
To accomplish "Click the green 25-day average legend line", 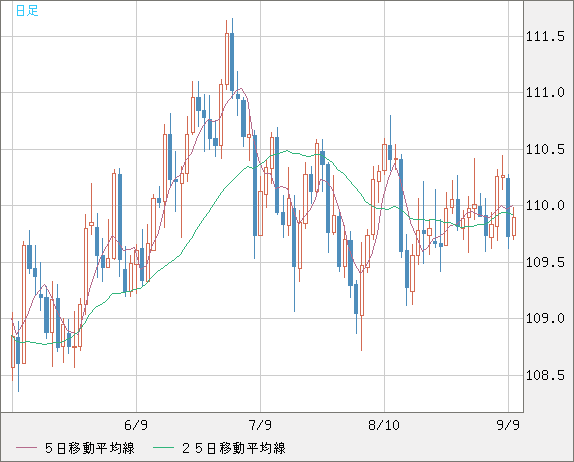I will tap(163, 448).
